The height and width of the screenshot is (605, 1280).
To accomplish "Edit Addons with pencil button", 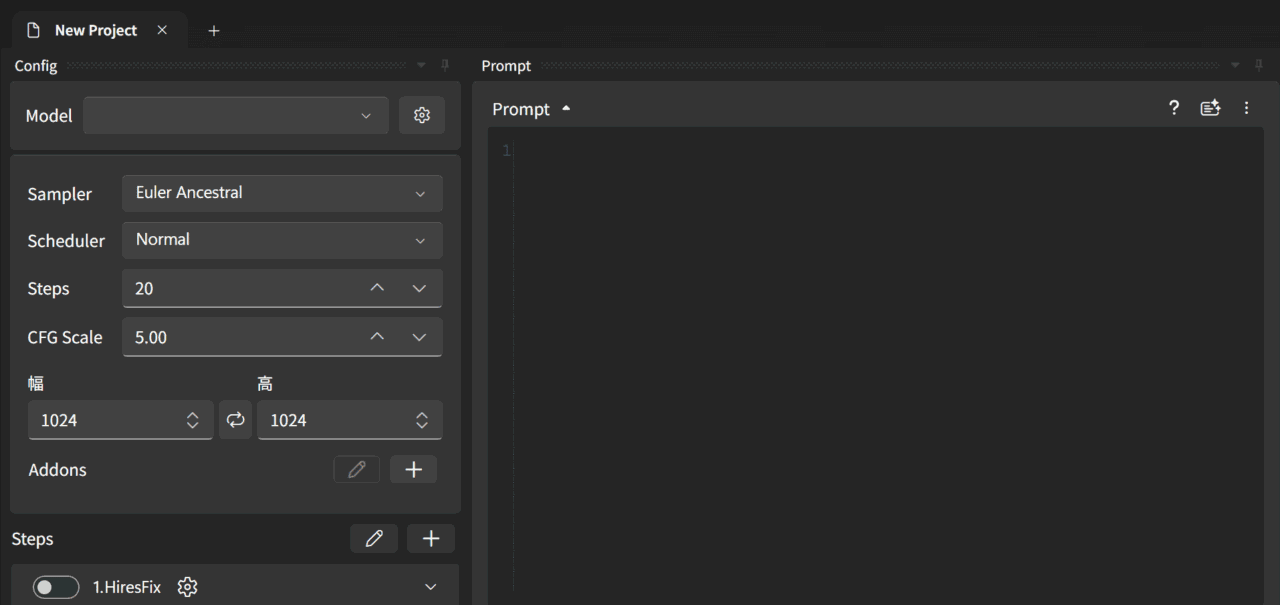I will pos(357,469).
